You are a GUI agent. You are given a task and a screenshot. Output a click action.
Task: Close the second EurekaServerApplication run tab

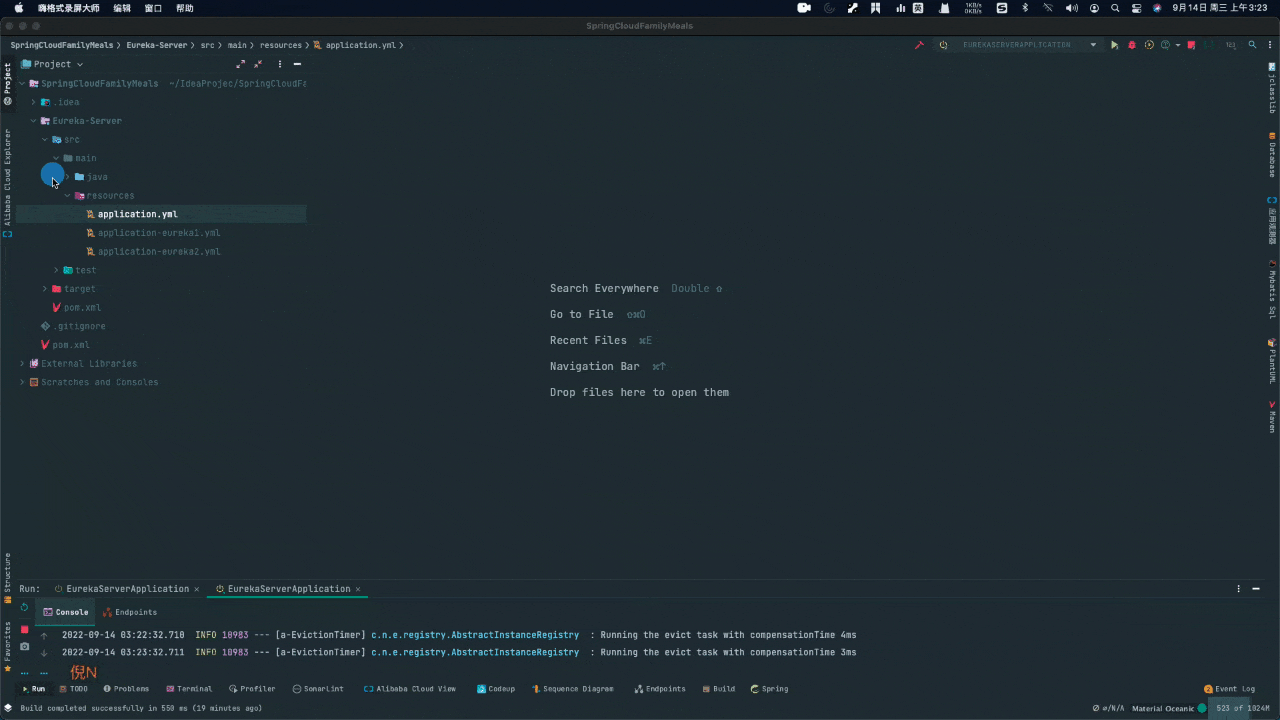pyautogui.click(x=358, y=589)
